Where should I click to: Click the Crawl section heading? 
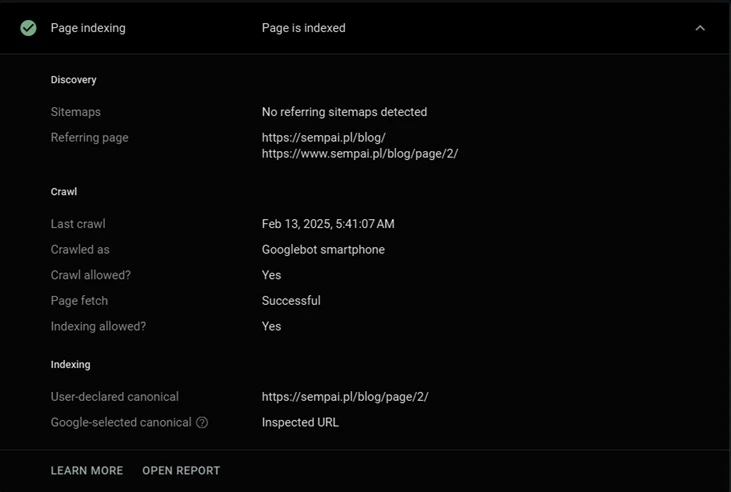(63, 191)
